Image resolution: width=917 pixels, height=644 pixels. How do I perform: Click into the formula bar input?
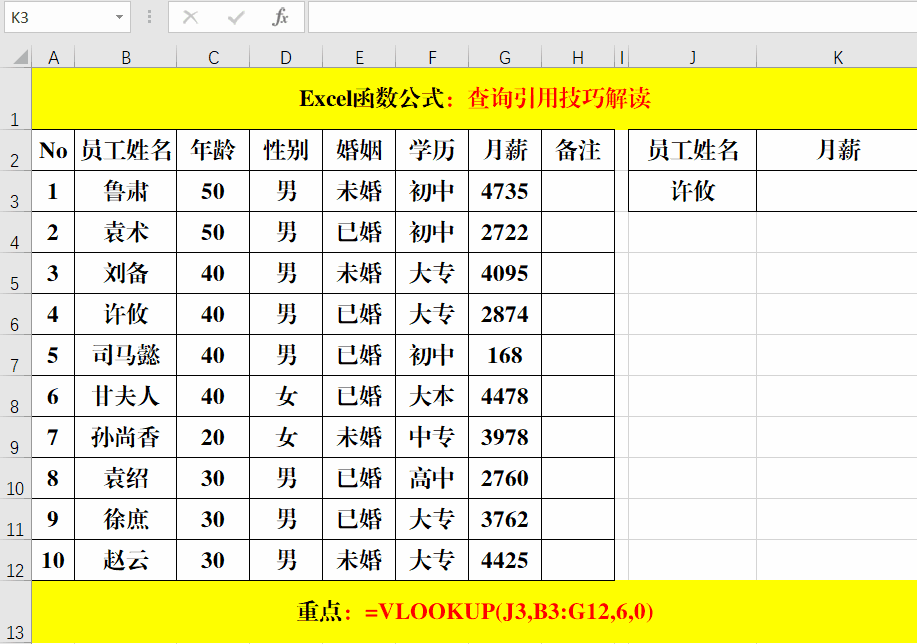pos(612,17)
